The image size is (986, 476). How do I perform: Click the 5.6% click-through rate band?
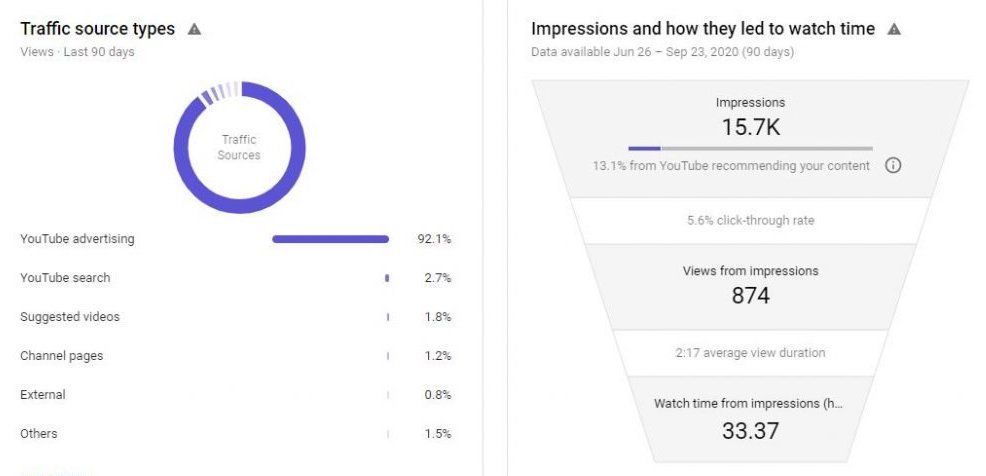tap(750, 221)
